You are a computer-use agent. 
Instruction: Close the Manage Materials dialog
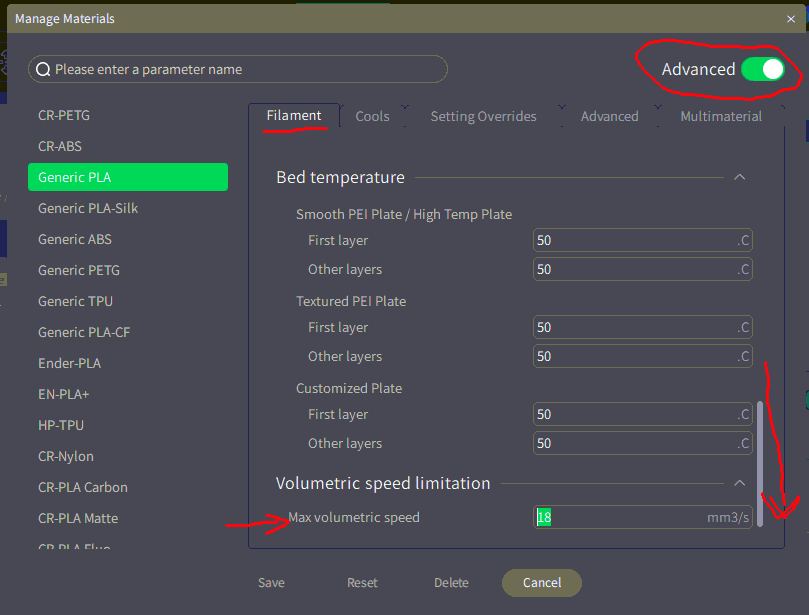[x=792, y=18]
